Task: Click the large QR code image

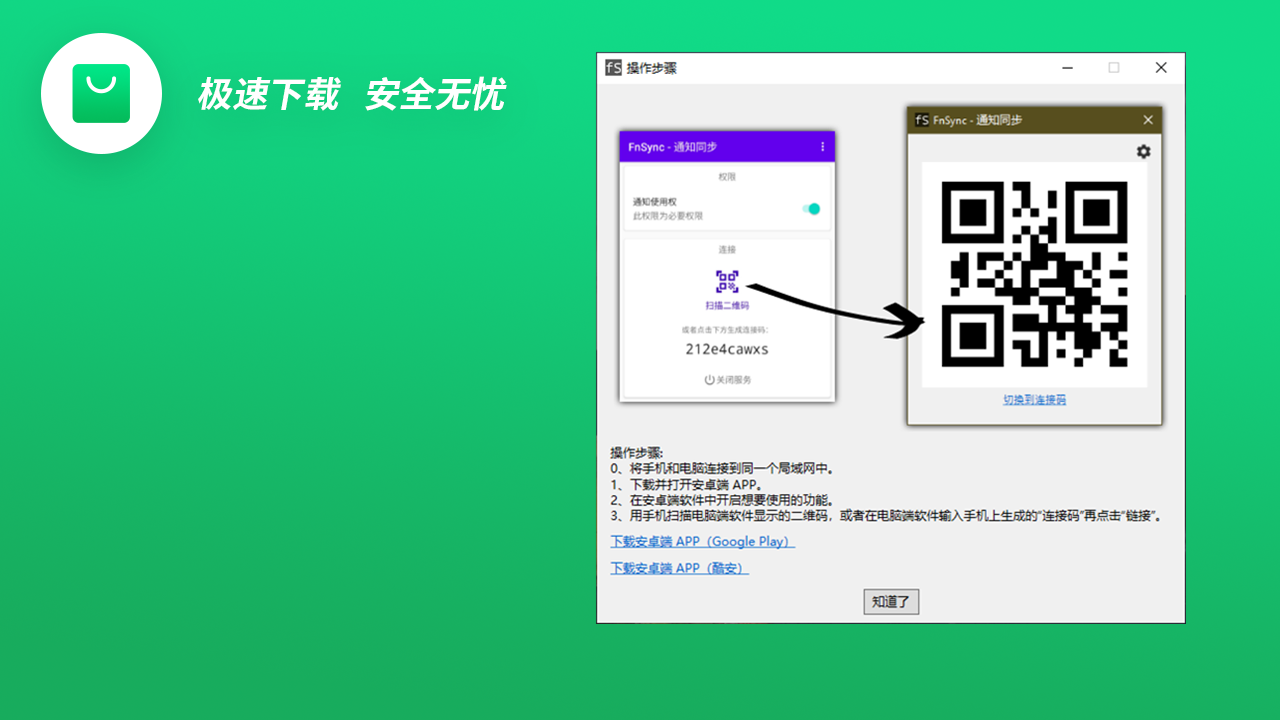Action: point(1035,274)
